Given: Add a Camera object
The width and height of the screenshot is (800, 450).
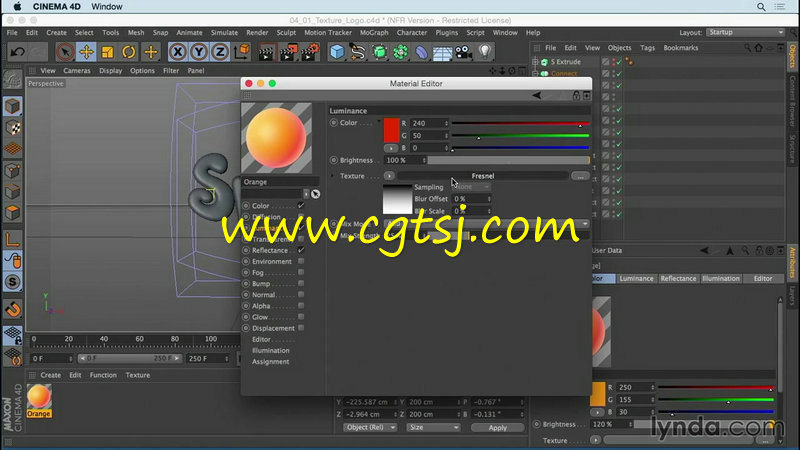Looking at the screenshot, I should click(x=463, y=52).
